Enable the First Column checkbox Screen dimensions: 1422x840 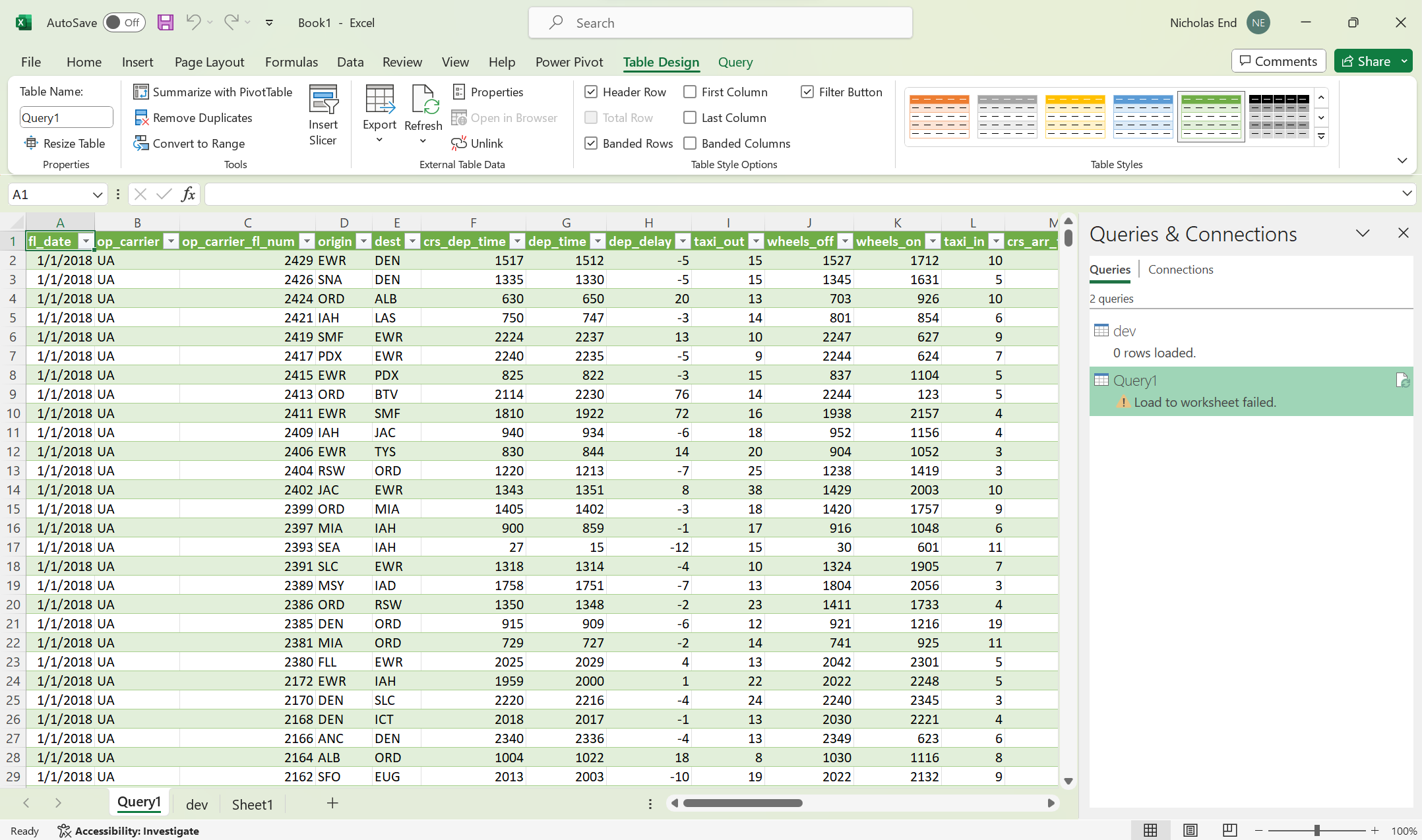(690, 92)
